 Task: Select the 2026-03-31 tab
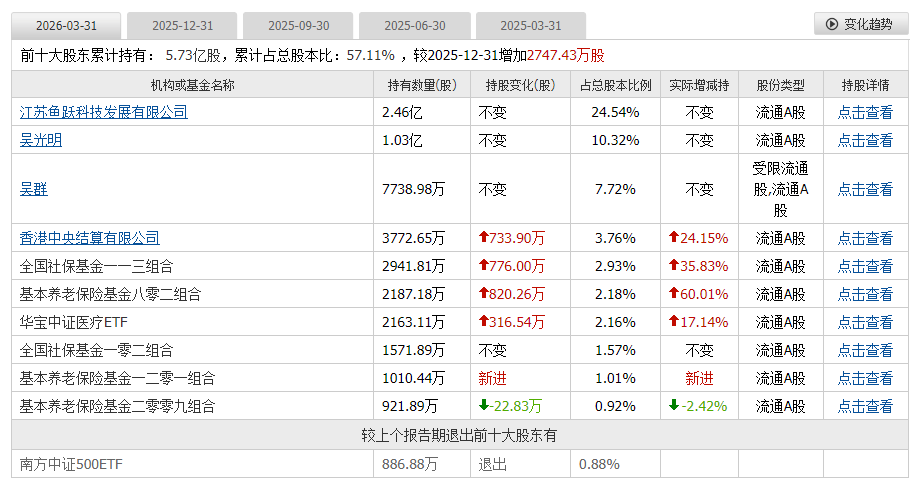[65, 25]
